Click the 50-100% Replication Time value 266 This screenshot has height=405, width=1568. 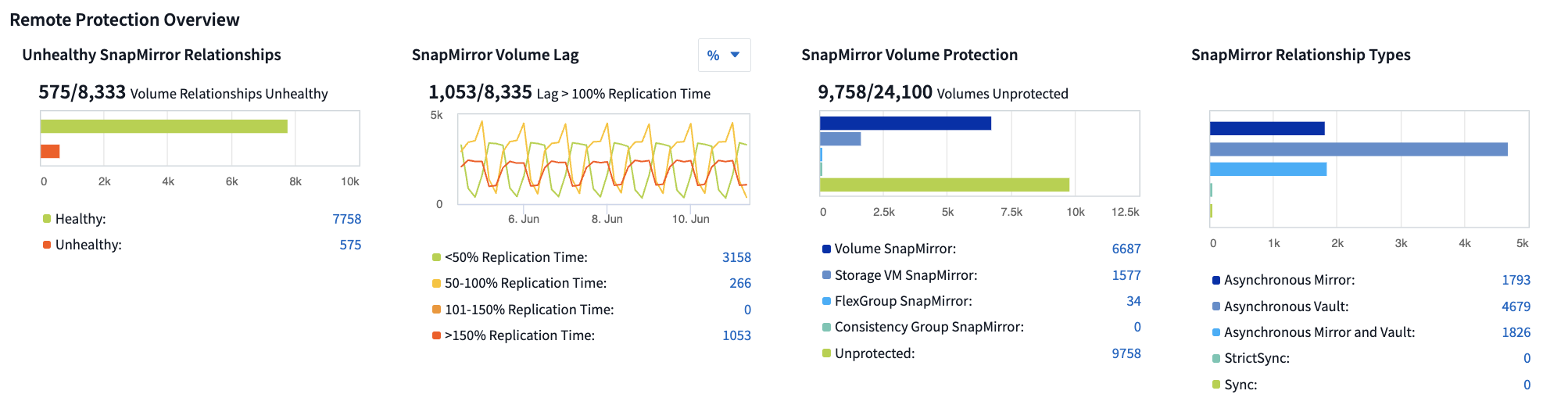pos(739,283)
